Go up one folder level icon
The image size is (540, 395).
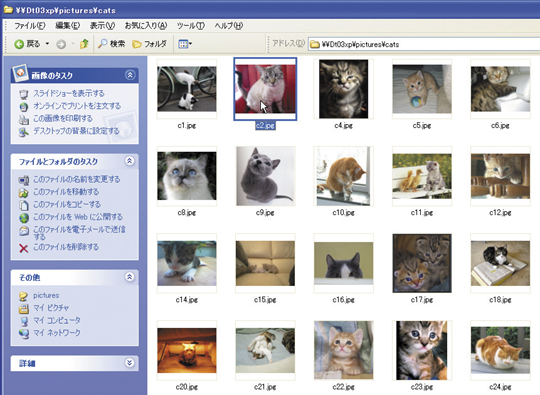point(84,44)
